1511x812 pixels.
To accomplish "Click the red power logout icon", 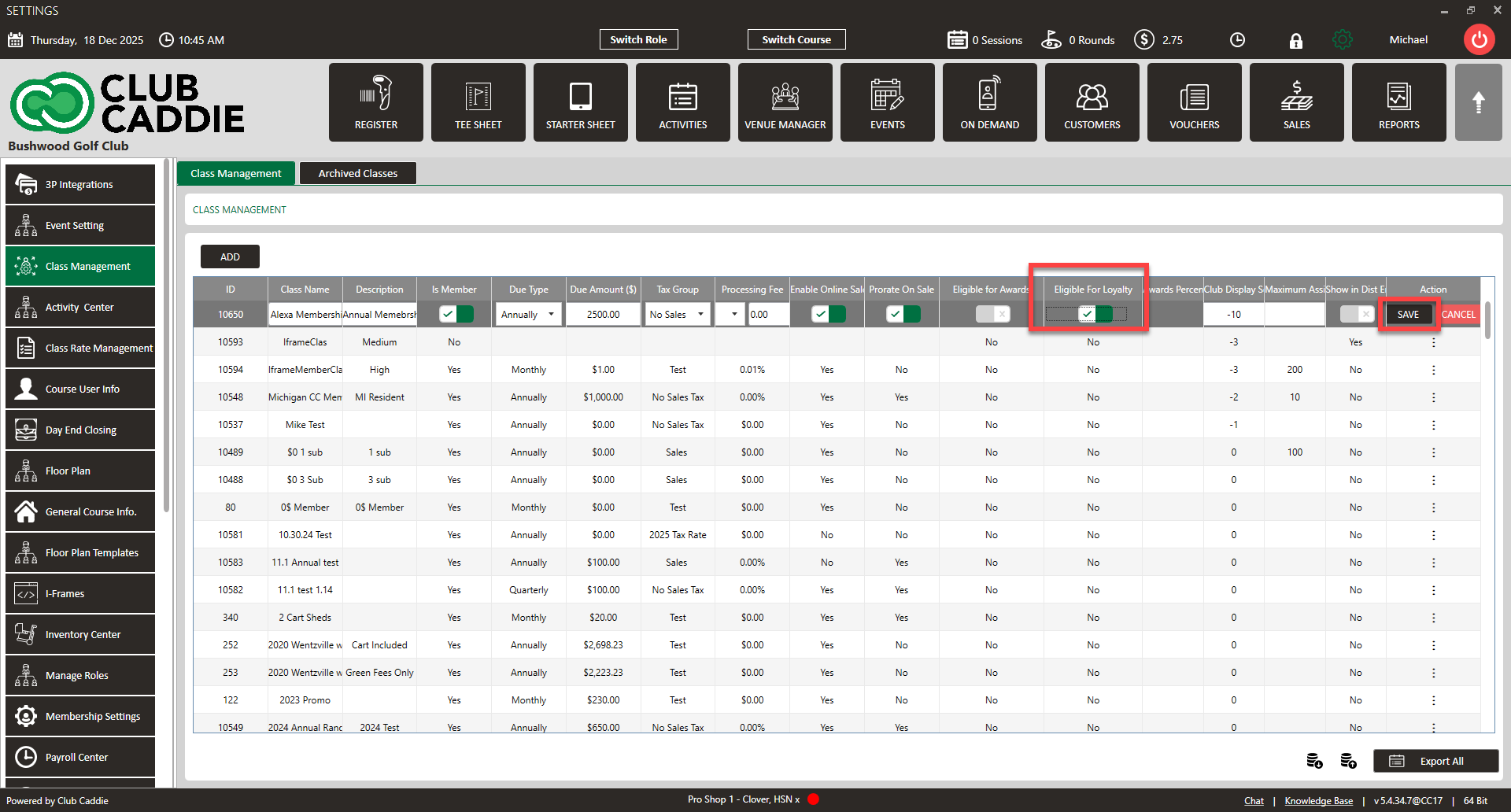I will click(1479, 40).
